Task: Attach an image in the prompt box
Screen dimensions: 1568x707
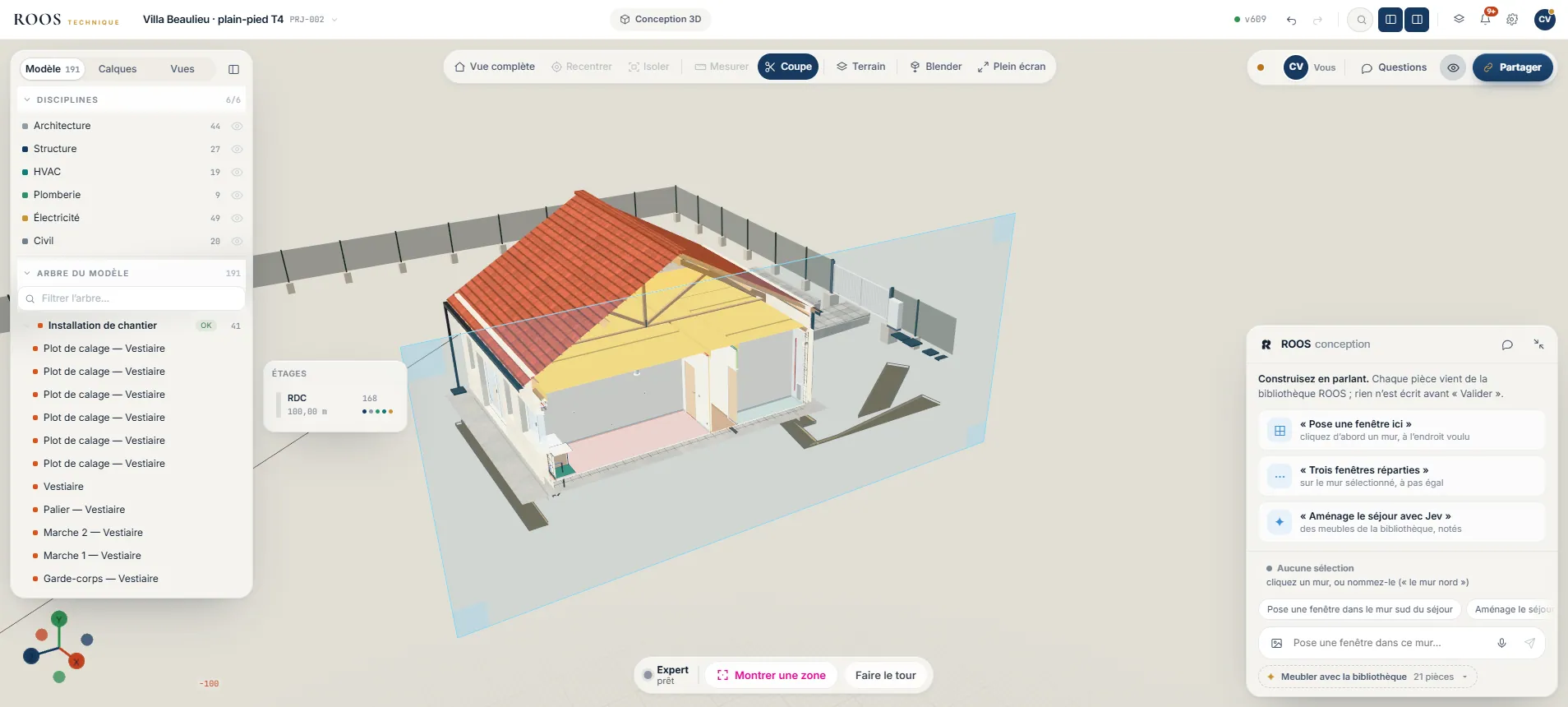Action: pos(1276,643)
